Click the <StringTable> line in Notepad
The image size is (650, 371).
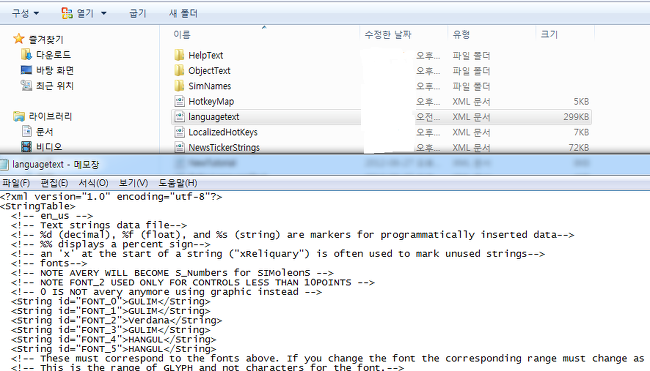coord(38,206)
